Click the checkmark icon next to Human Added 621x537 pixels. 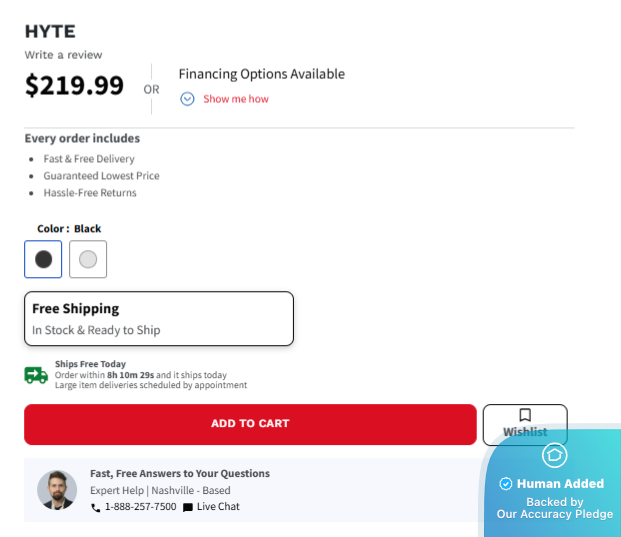[x=506, y=484]
